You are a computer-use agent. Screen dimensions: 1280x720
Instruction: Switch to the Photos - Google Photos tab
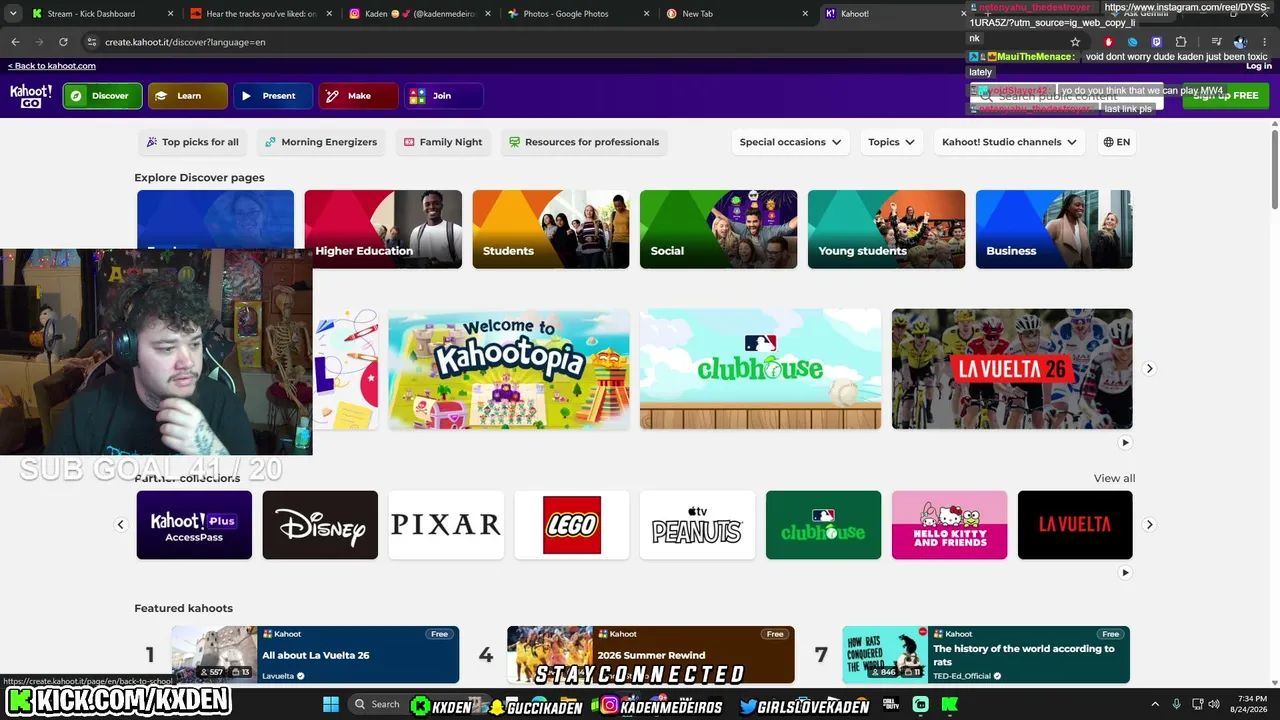[575, 14]
